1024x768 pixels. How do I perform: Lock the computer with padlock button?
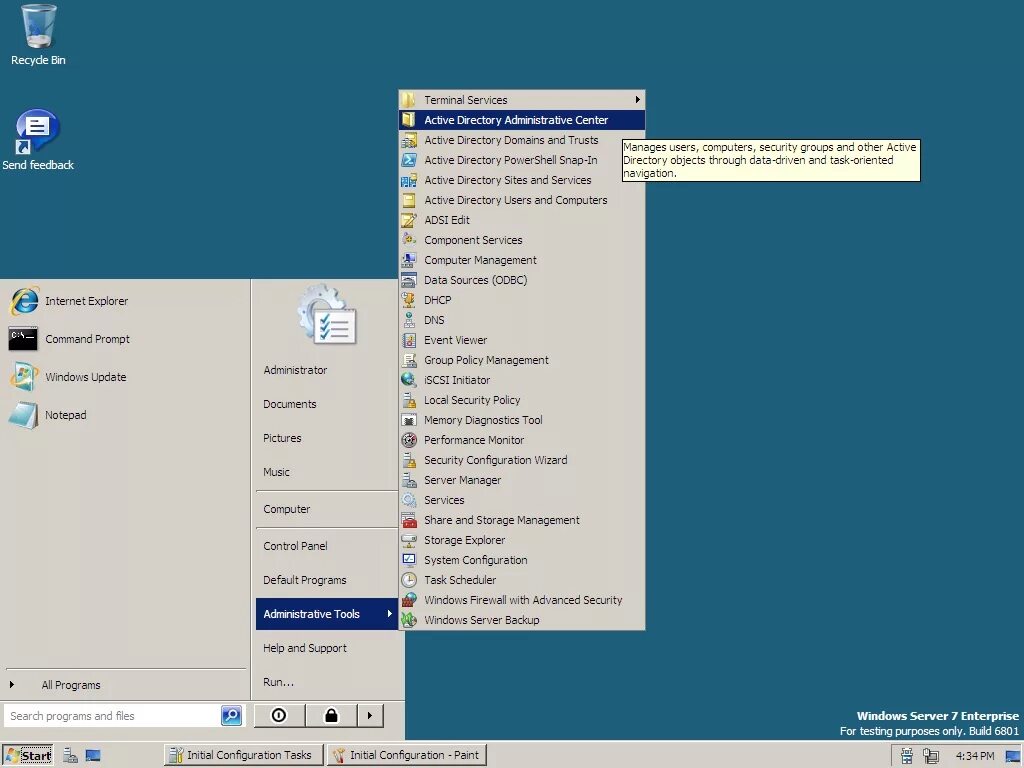pos(331,716)
